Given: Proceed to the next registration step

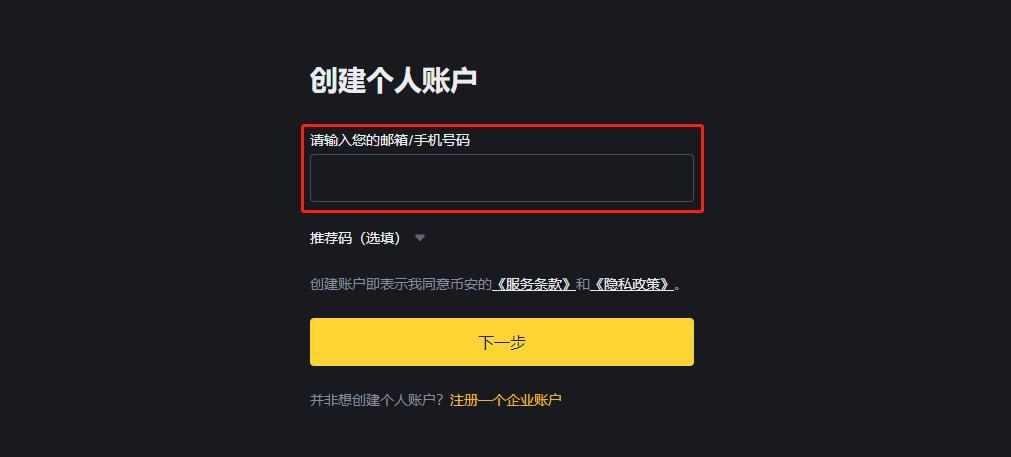Looking at the screenshot, I should 502,342.
